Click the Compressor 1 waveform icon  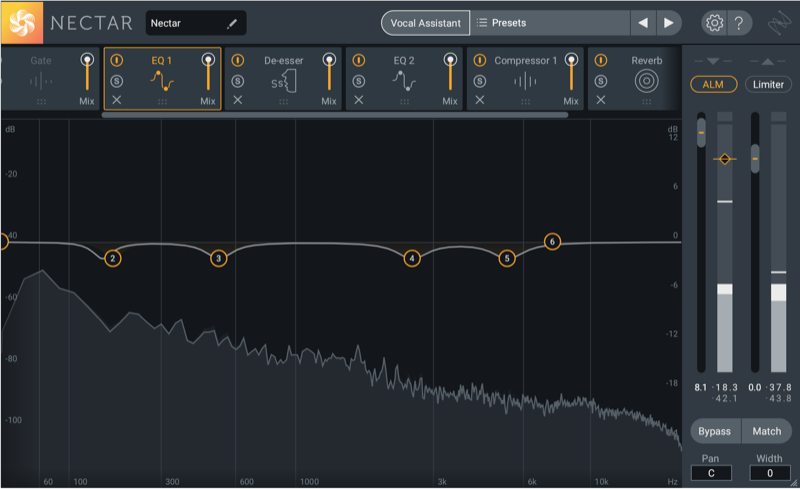click(525, 81)
